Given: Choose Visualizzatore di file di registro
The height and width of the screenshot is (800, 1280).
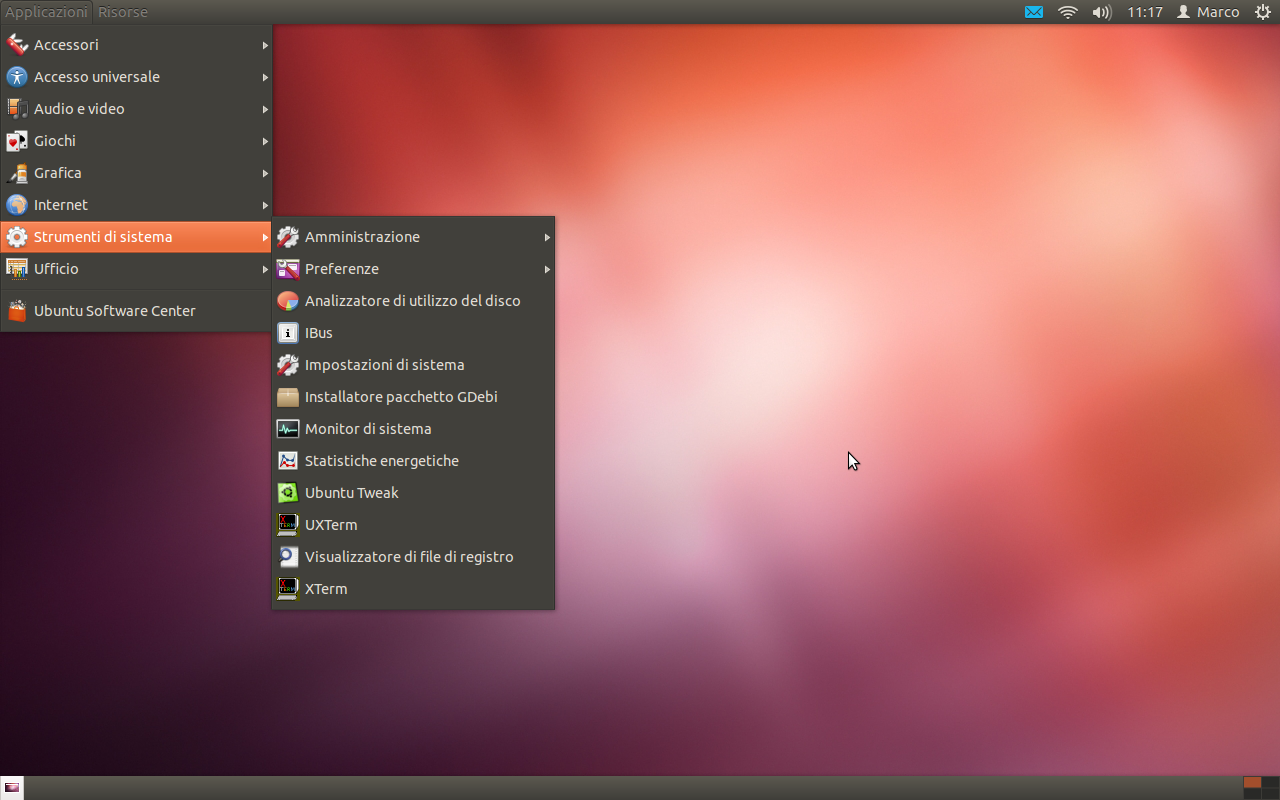Looking at the screenshot, I should tap(413, 557).
